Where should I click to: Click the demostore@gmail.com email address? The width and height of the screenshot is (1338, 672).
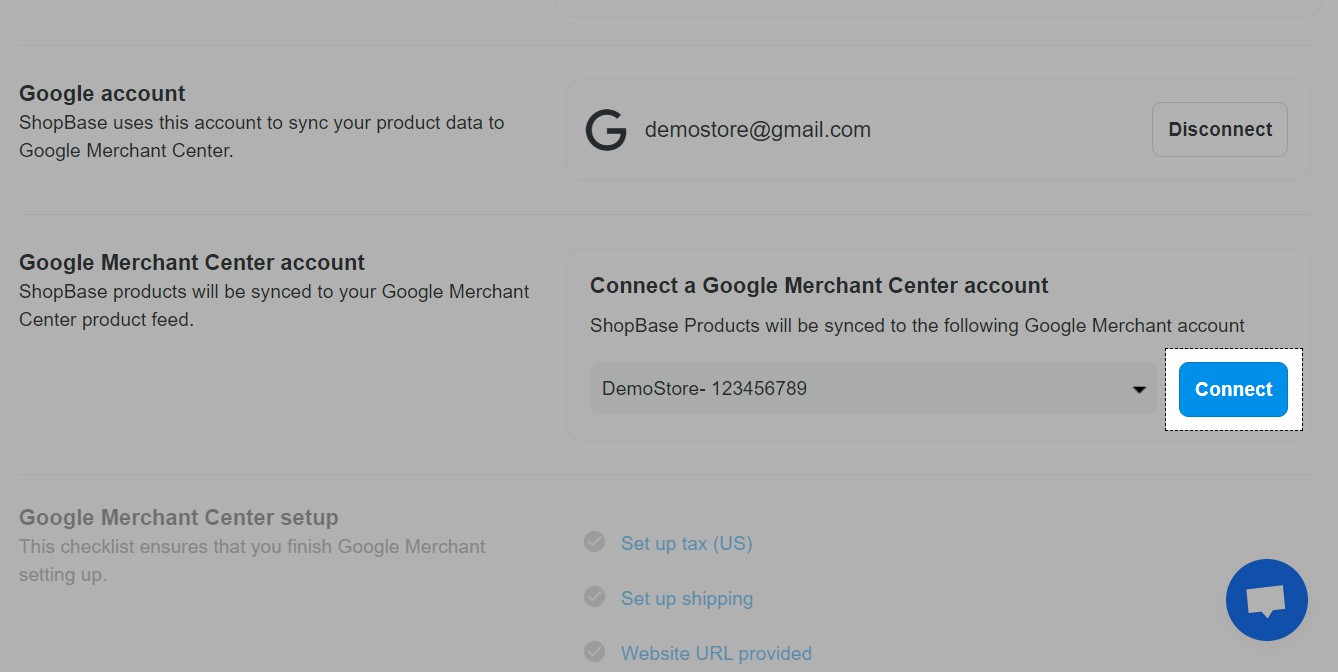(757, 130)
